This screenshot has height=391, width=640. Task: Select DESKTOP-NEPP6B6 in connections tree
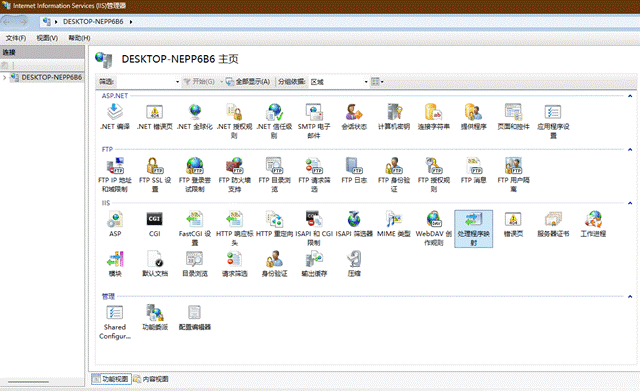[x=51, y=77]
